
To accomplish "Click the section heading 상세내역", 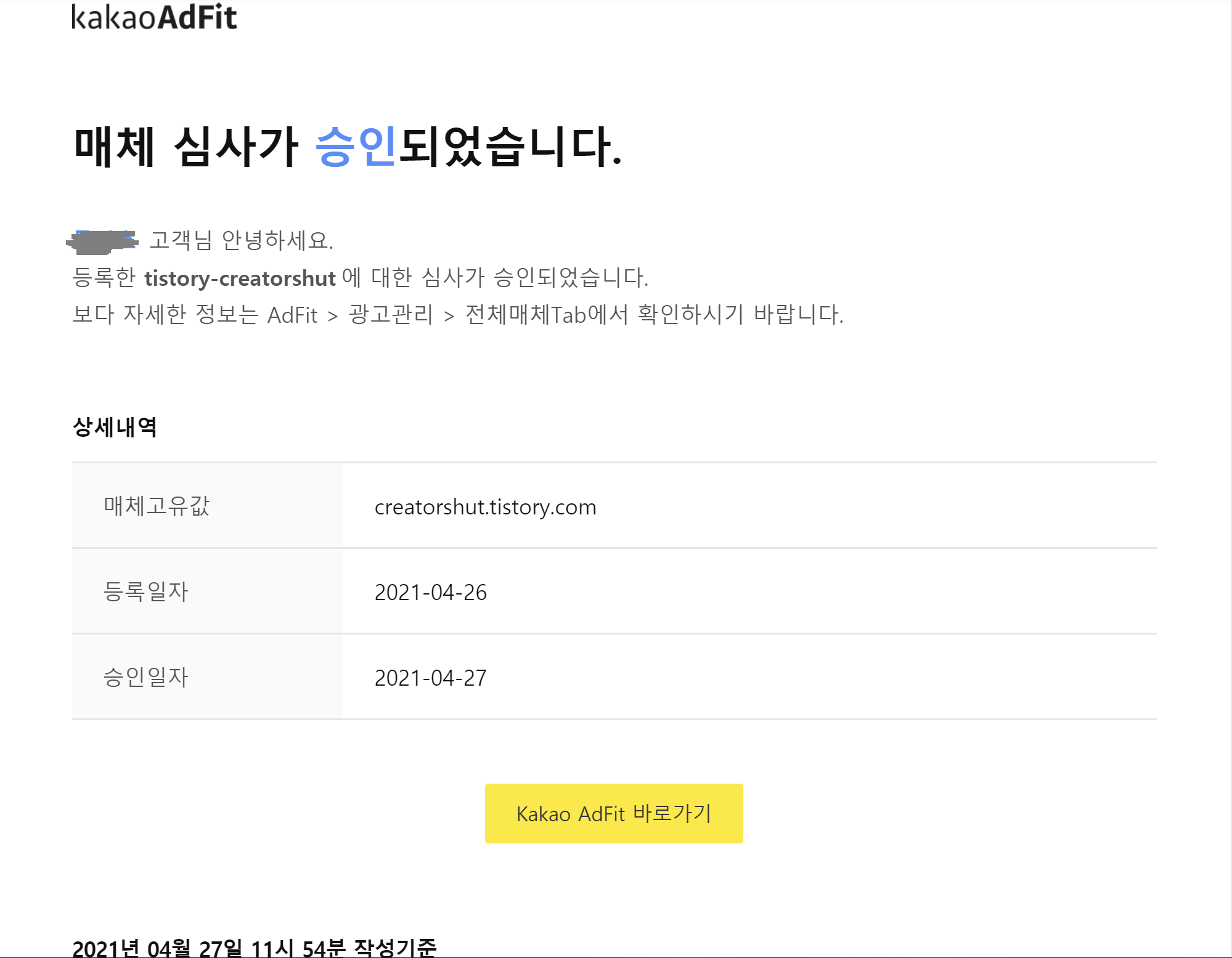I will [x=115, y=427].
